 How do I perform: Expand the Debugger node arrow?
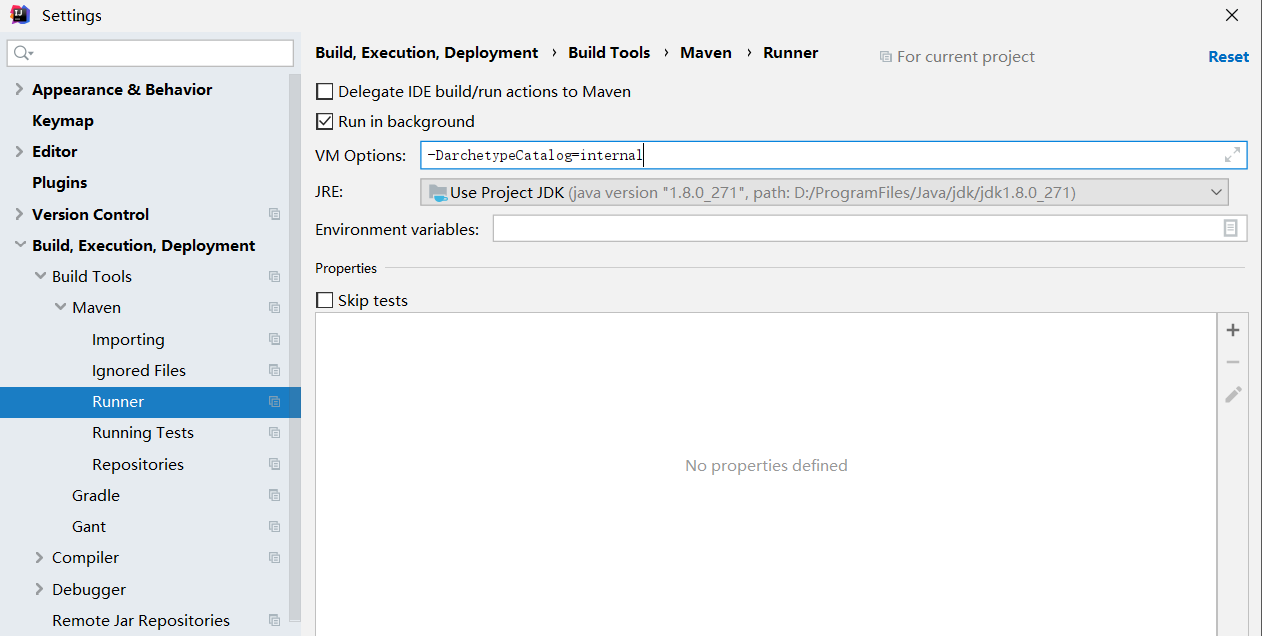click(40, 589)
